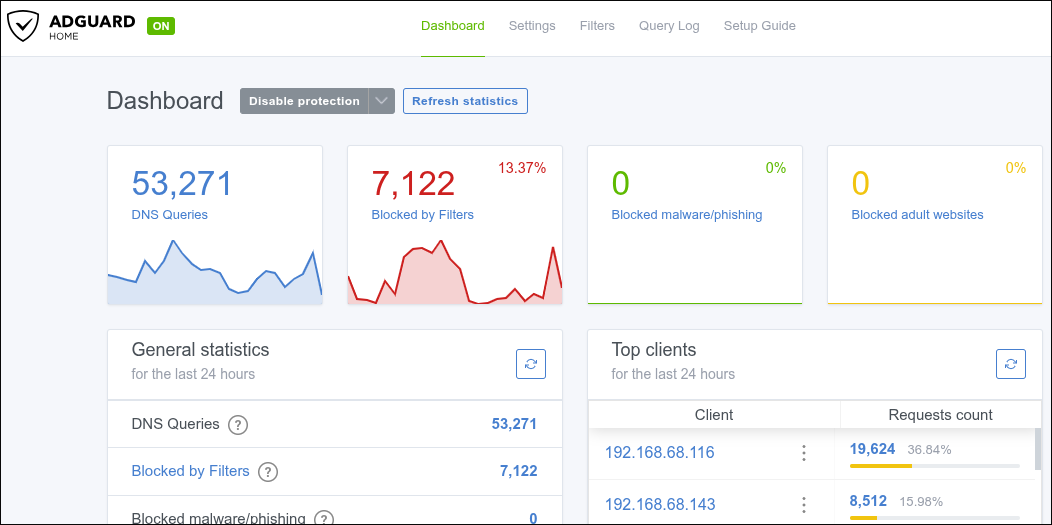This screenshot has width=1052, height=525.
Task: Click the 19,624 requests progress bar
Action: 935,465
